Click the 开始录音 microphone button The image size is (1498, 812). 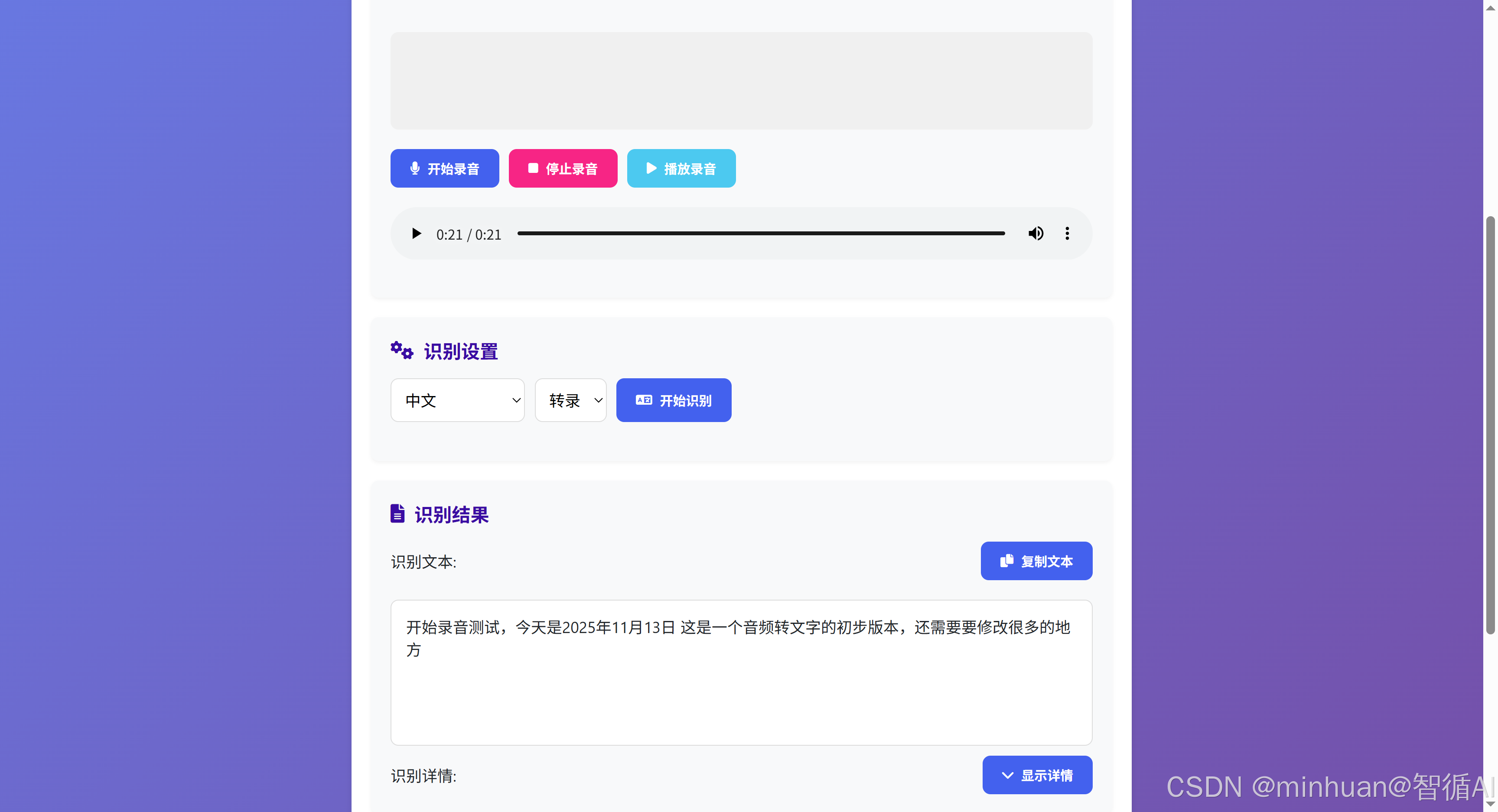444,169
